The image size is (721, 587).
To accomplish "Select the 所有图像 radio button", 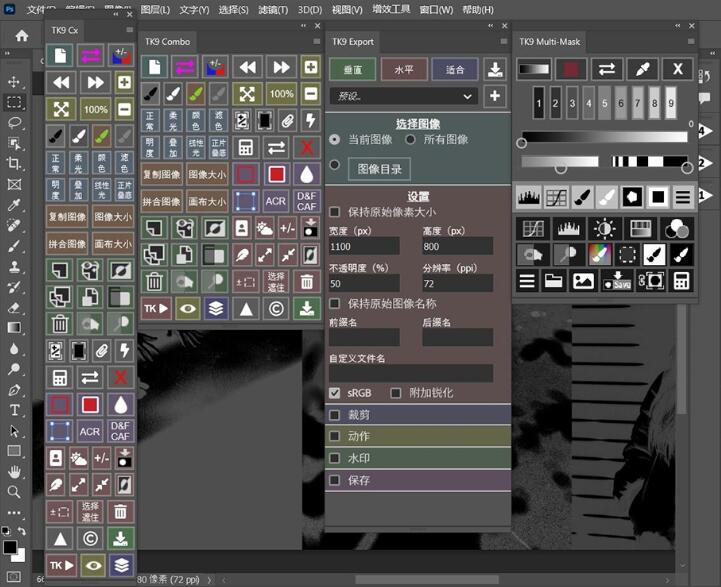I will click(410, 139).
